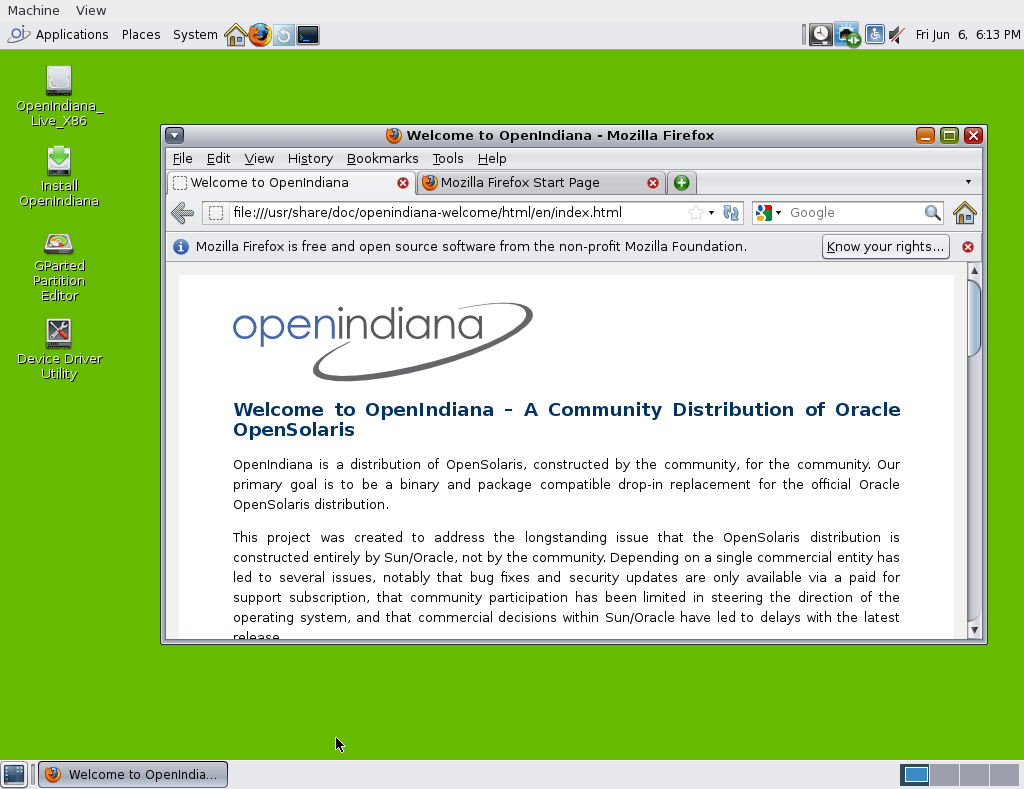The width and height of the screenshot is (1024, 789).
Task: Open a new tab with plus button
Action: coord(682,183)
